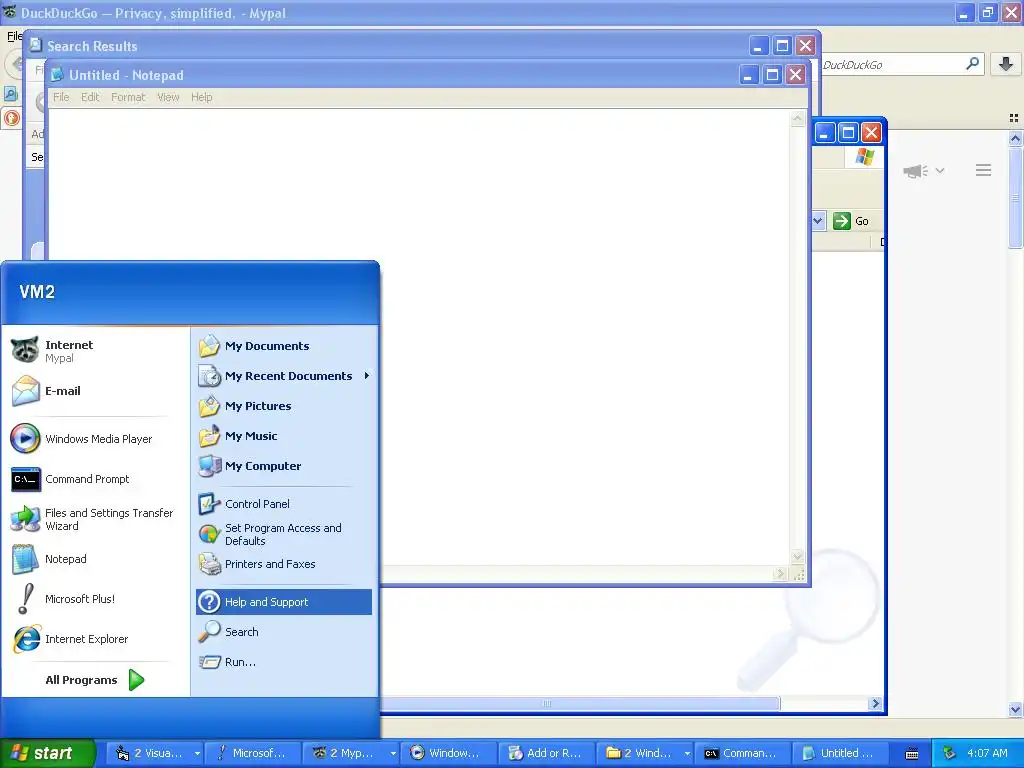Switch to Microsof... taskbar button
The image size is (1024, 768).
pos(253,753)
